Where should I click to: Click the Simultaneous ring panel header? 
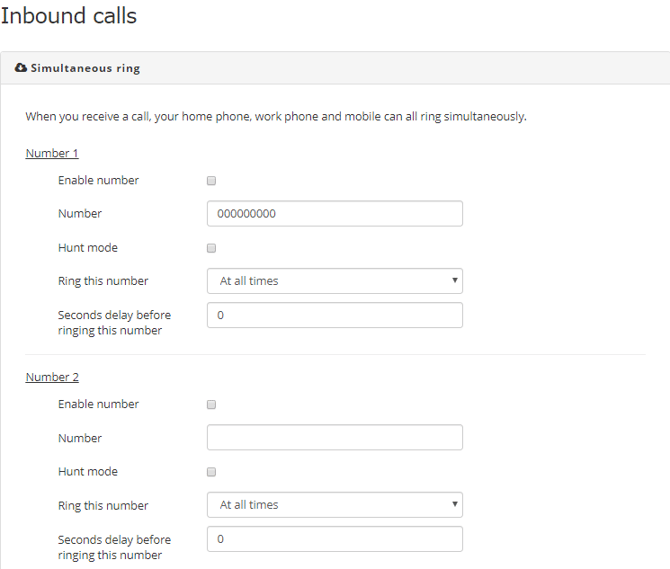tap(335, 68)
